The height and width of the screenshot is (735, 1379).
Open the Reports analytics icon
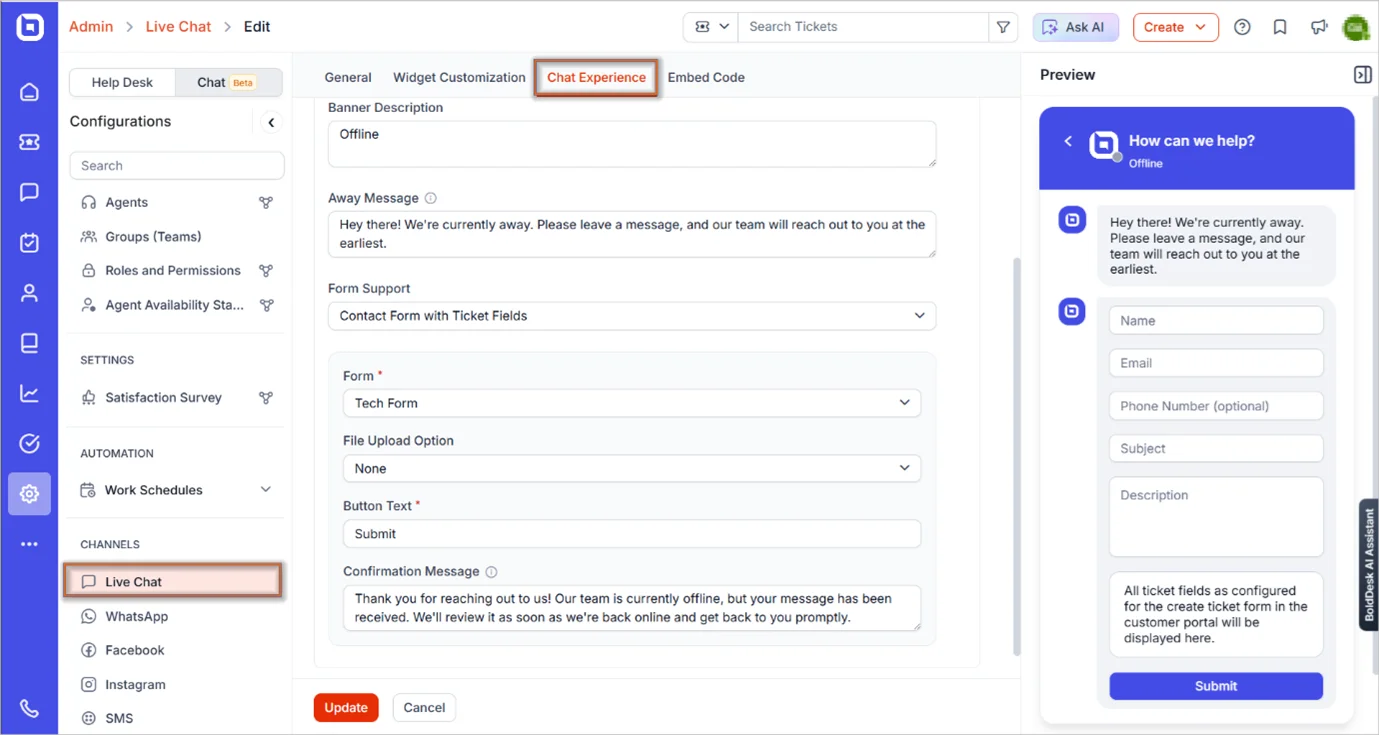pos(28,392)
